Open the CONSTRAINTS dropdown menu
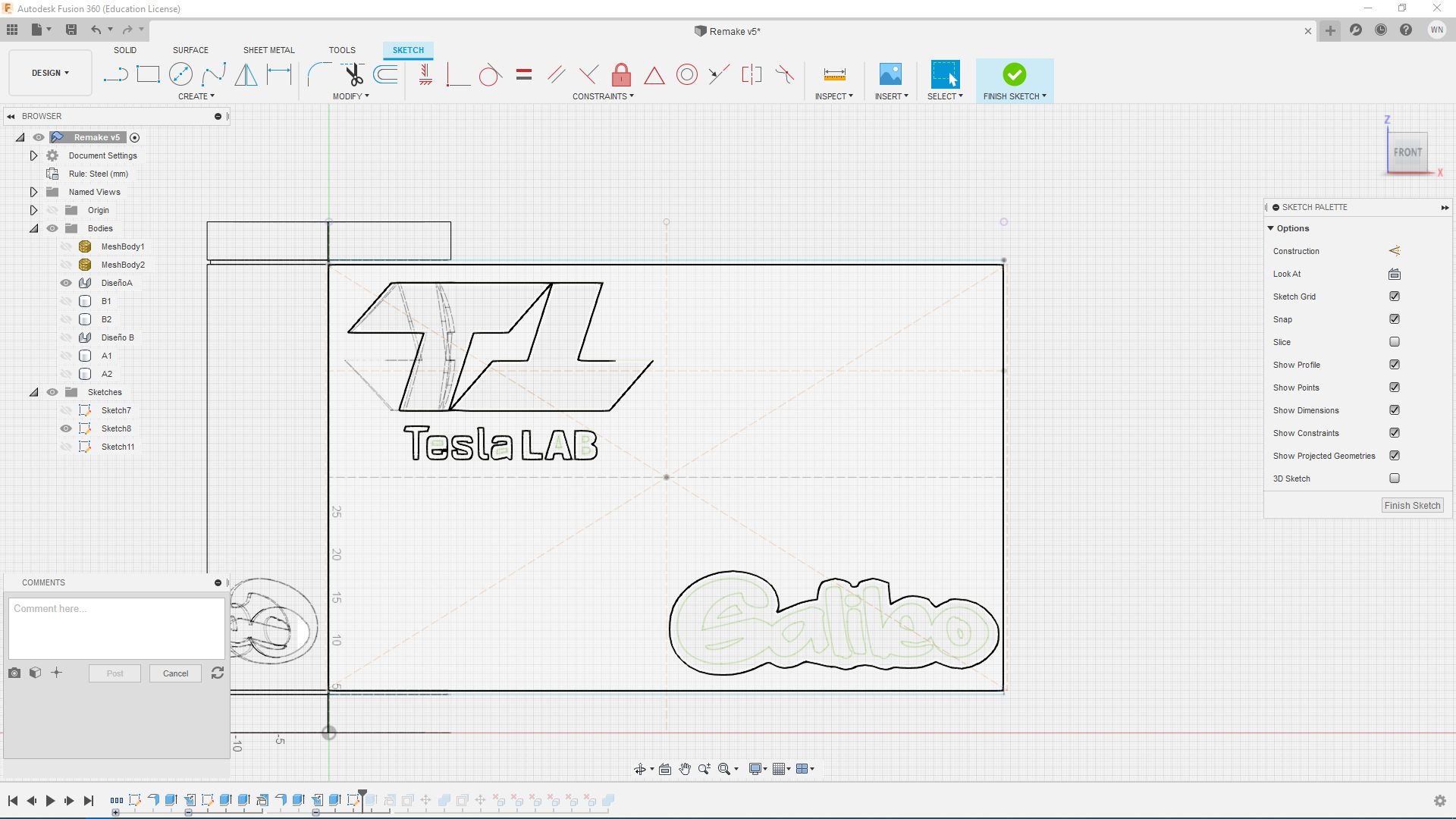Image resolution: width=1456 pixels, height=819 pixels. pos(603,96)
